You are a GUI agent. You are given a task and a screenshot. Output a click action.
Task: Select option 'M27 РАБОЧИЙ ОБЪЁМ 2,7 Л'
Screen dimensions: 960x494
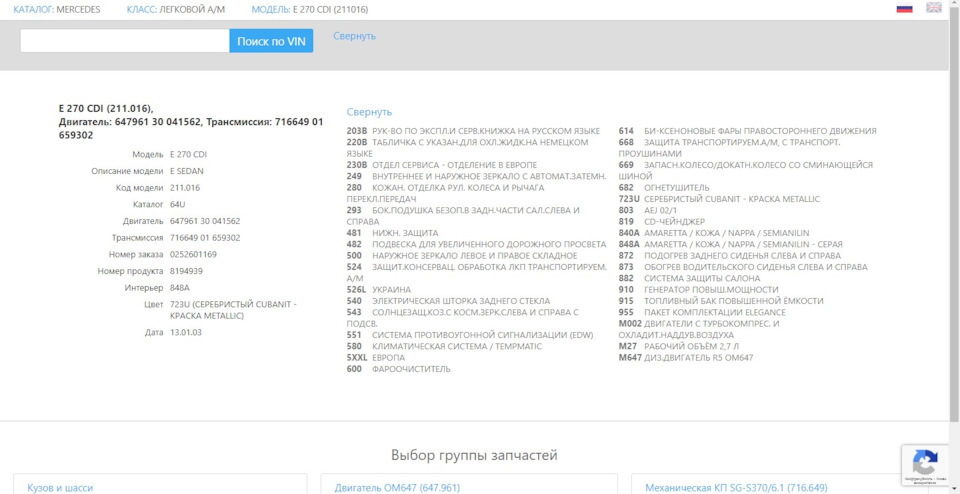coord(681,346)
